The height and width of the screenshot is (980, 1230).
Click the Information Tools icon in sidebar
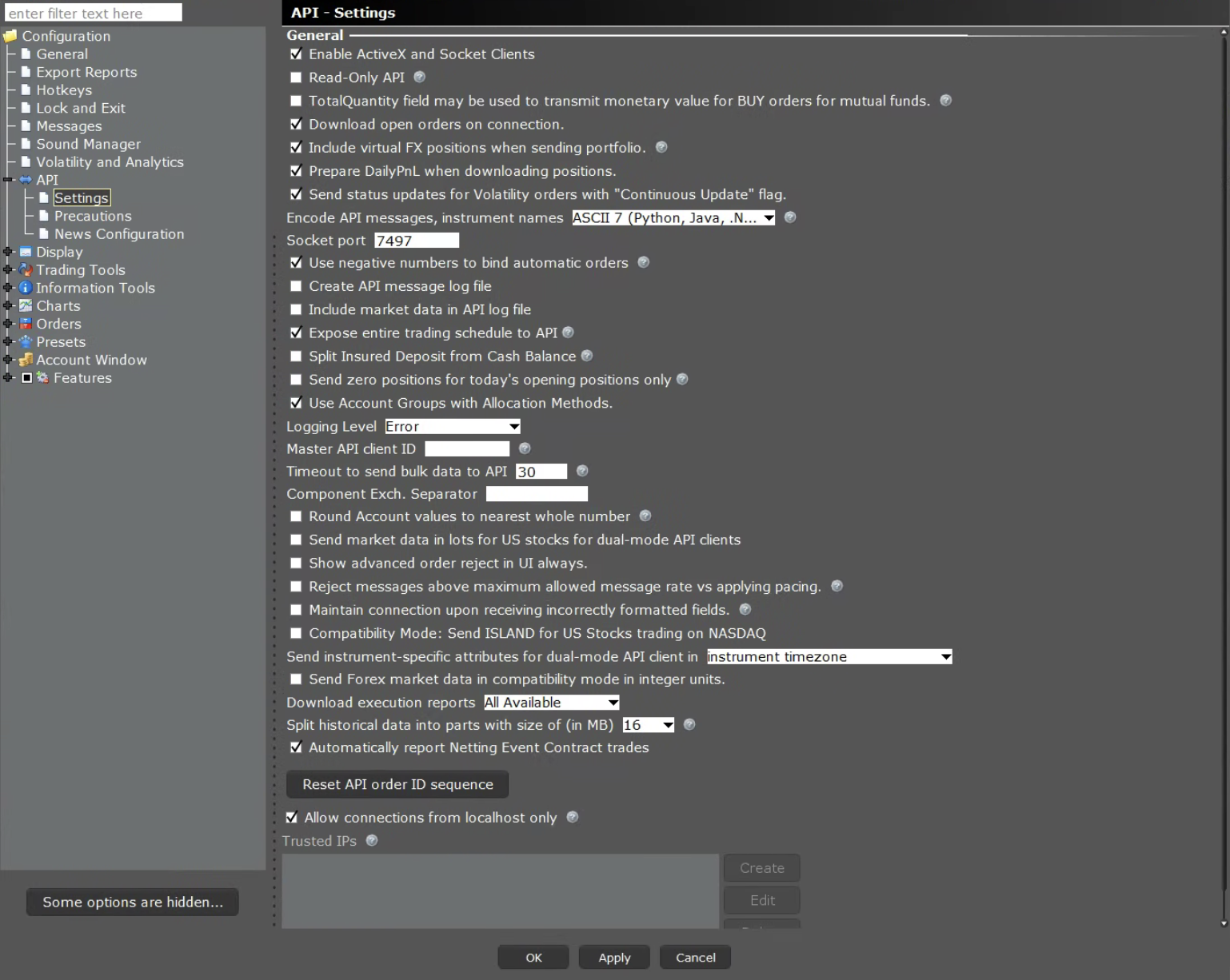click(x=26, y=288)
